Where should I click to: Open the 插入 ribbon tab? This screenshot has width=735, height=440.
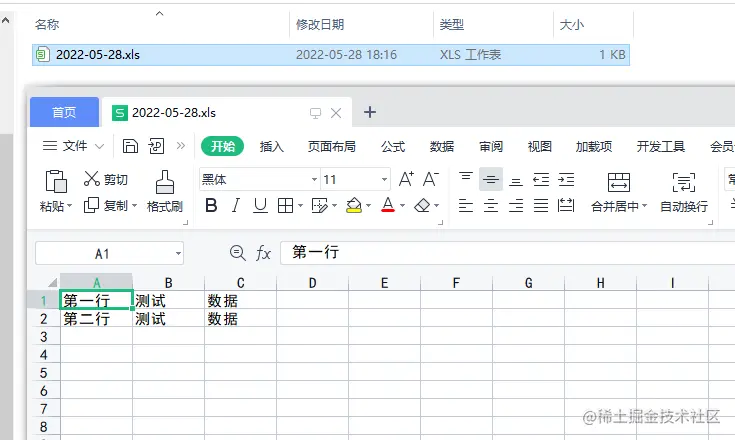click(271, 146)
